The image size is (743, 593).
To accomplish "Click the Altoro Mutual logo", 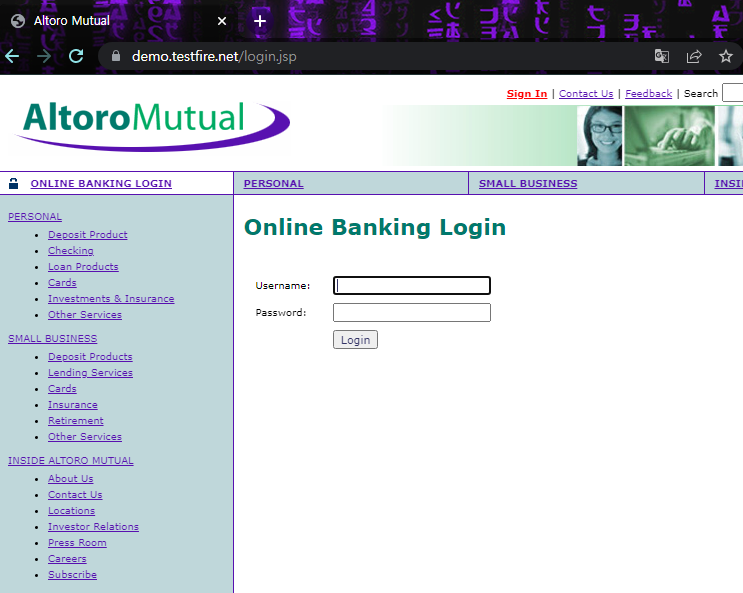I will pos(153,126).
